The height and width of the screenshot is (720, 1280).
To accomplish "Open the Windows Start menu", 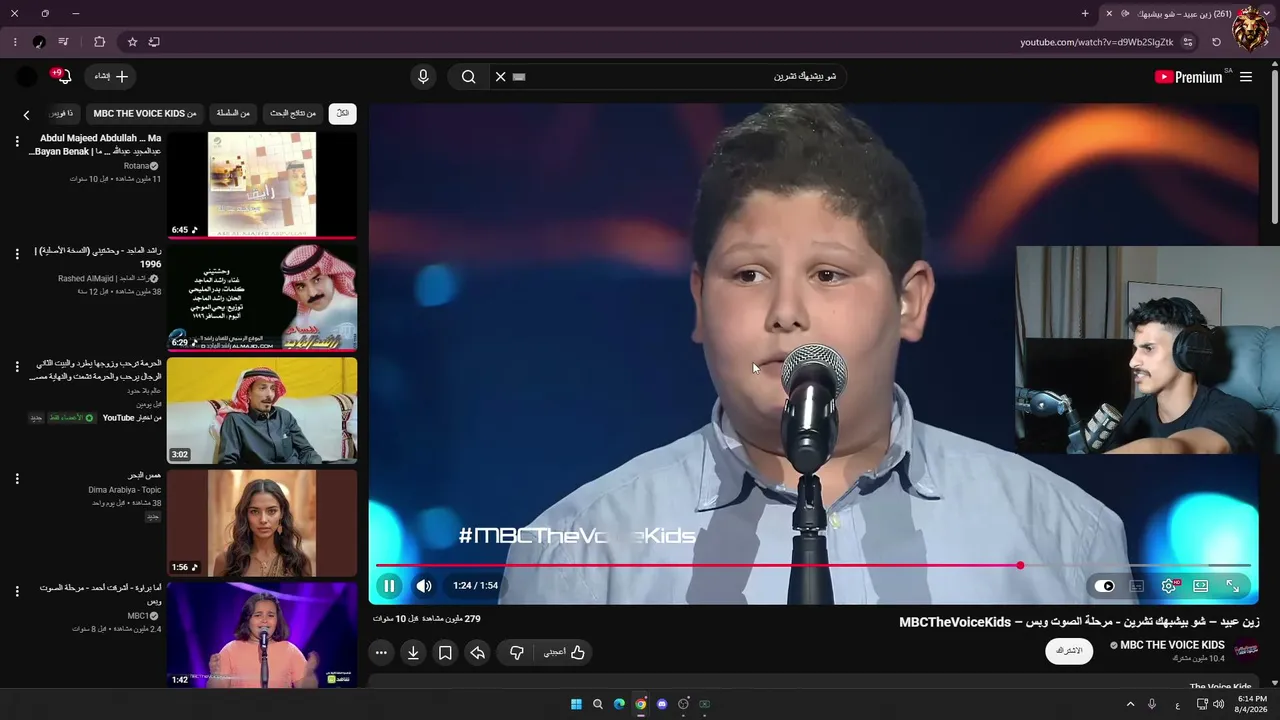I will (576, 704).
